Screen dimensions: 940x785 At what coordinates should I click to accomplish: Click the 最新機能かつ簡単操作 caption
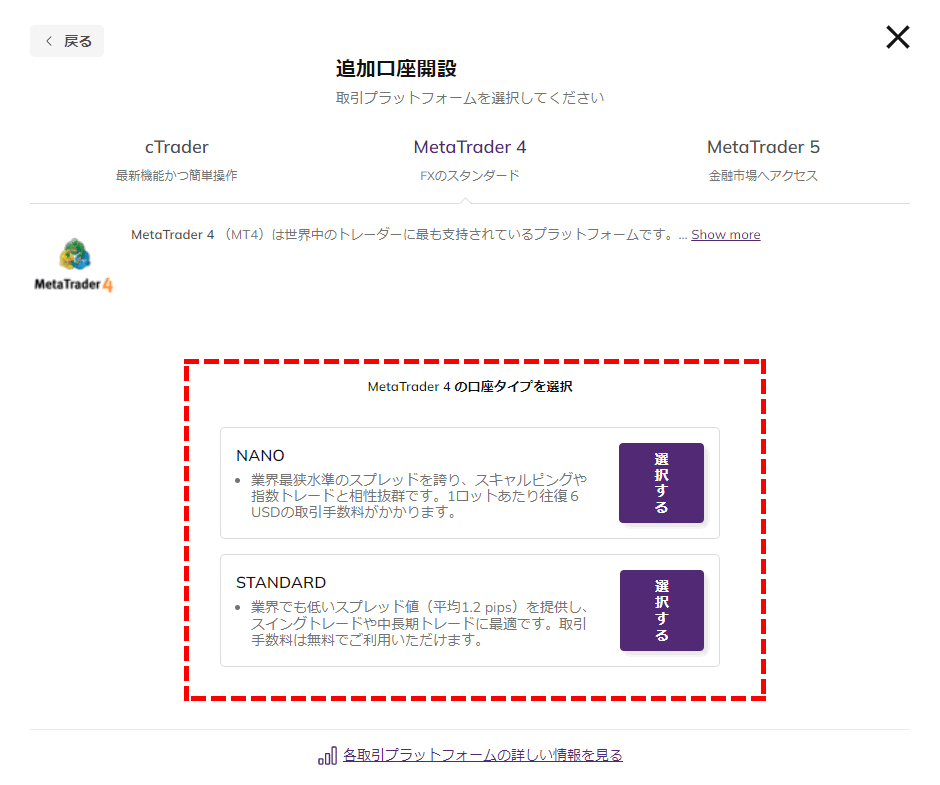pos(176,176)
